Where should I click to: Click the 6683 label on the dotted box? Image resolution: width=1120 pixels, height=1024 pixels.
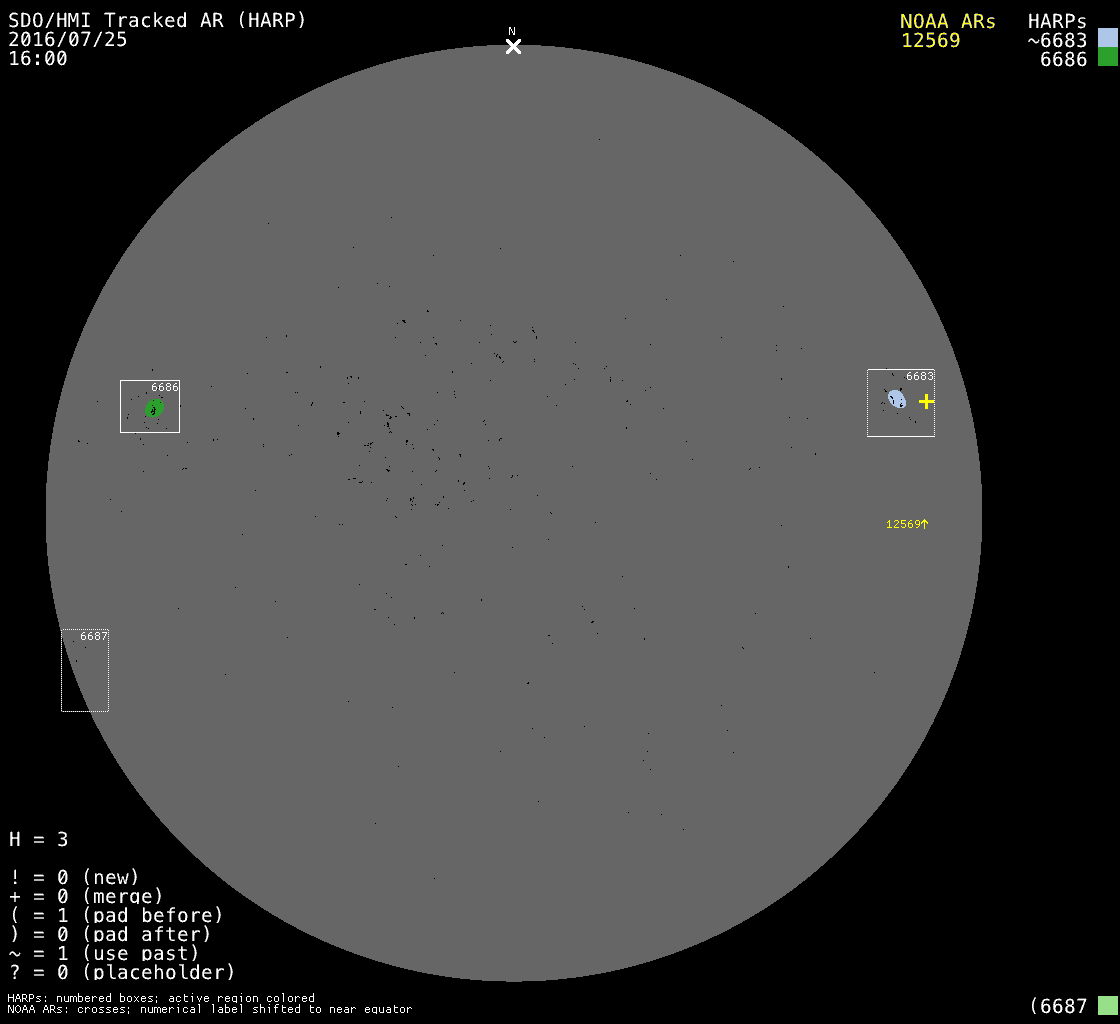(x=919, y=376)
